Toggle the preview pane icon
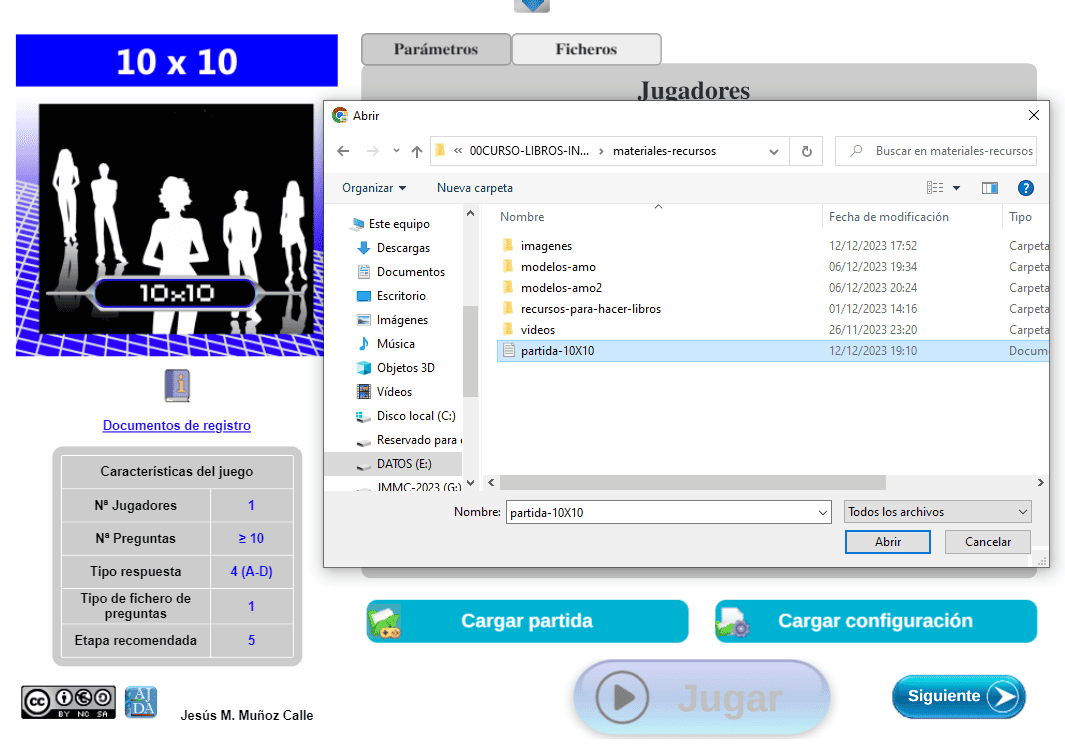Viewport: 1065px width, 748px height. (x=990, y=188)
